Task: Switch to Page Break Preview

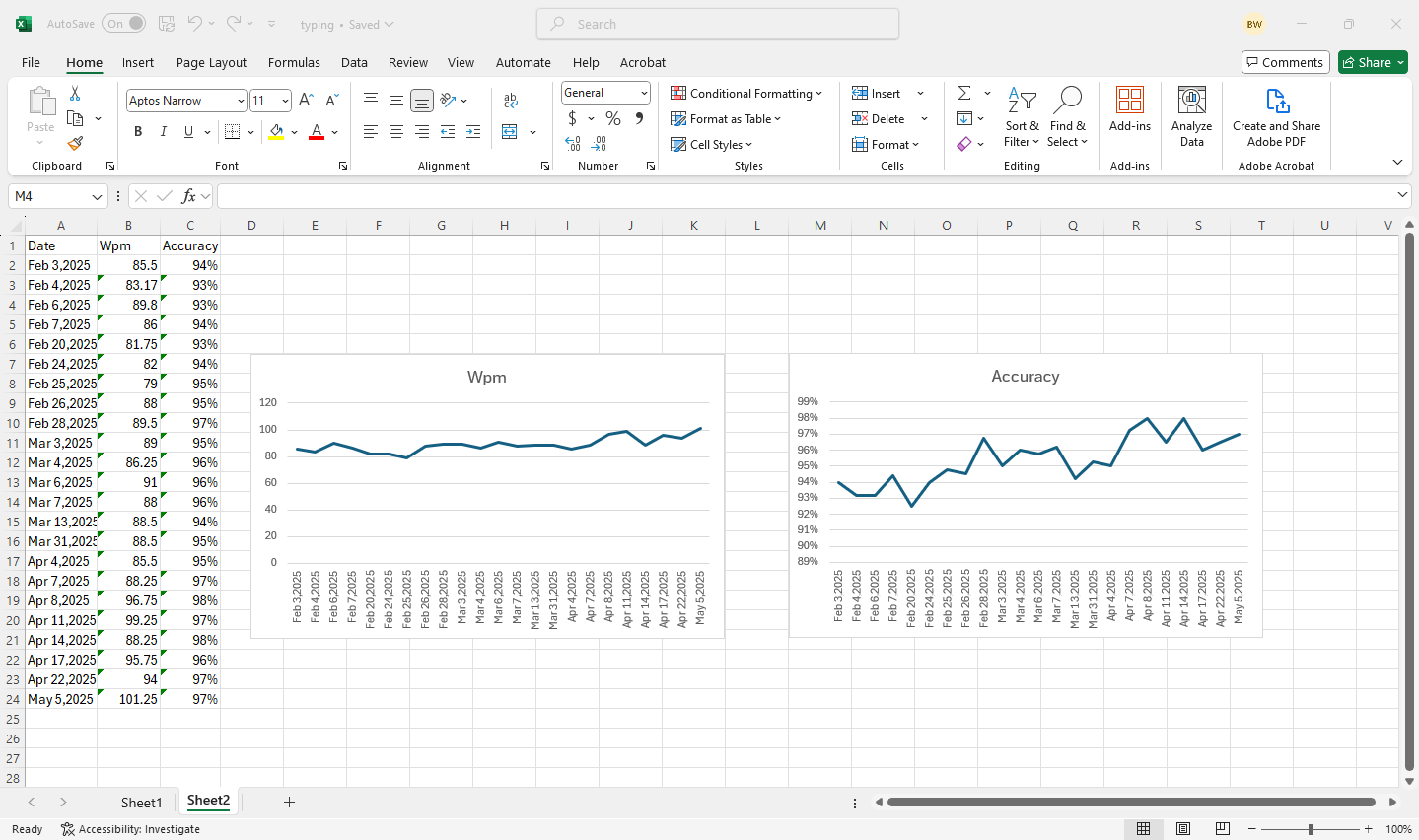Action: tap(1223, 829)
